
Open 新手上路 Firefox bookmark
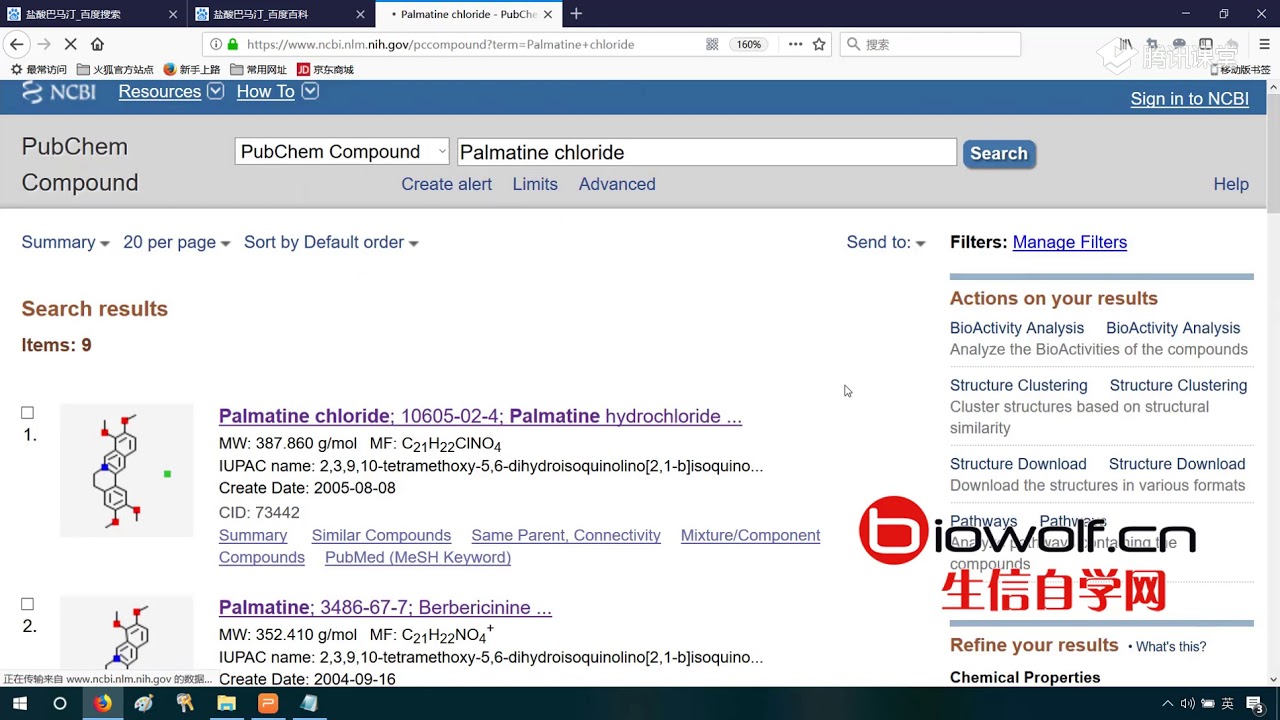[191, 70]
